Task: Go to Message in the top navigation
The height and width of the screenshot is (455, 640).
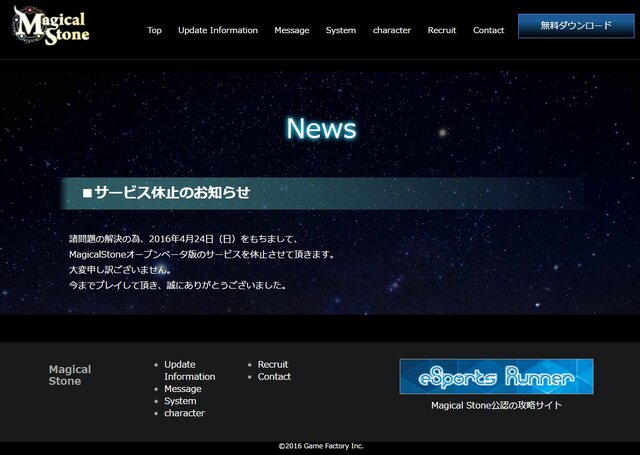Action: pyautogui.click(x=291, y=30)
